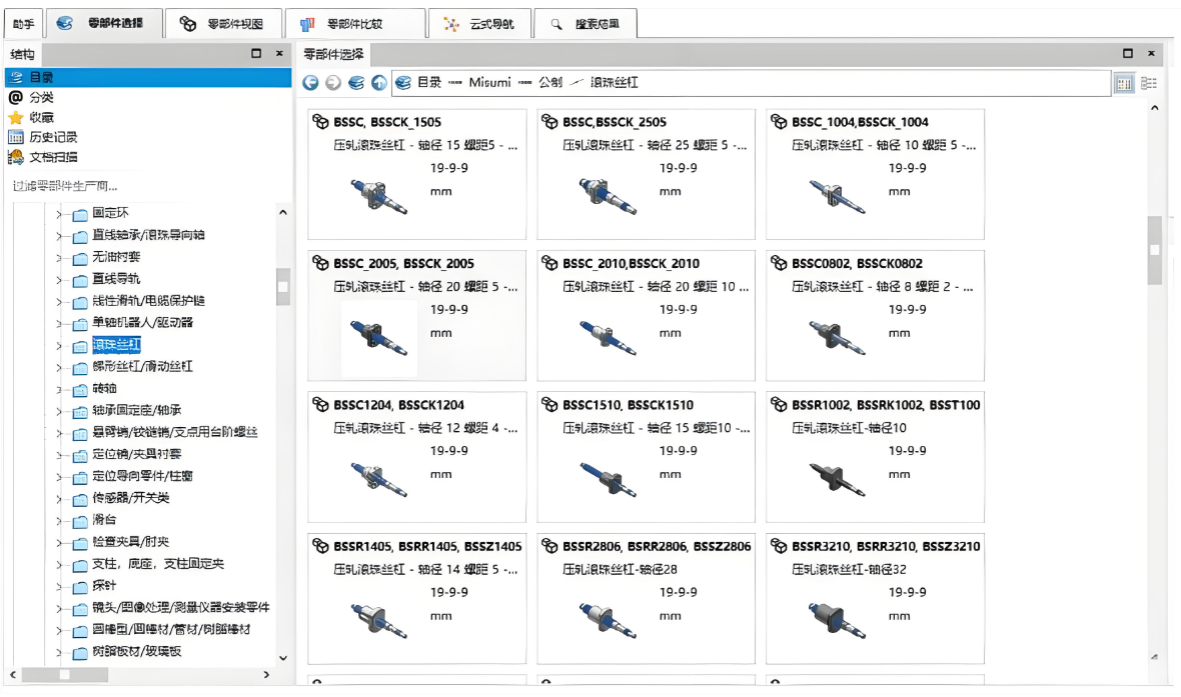
Task: Expand the 梯形丝杠/滑动丝杠 tree folder
Action: coord(60,367)
